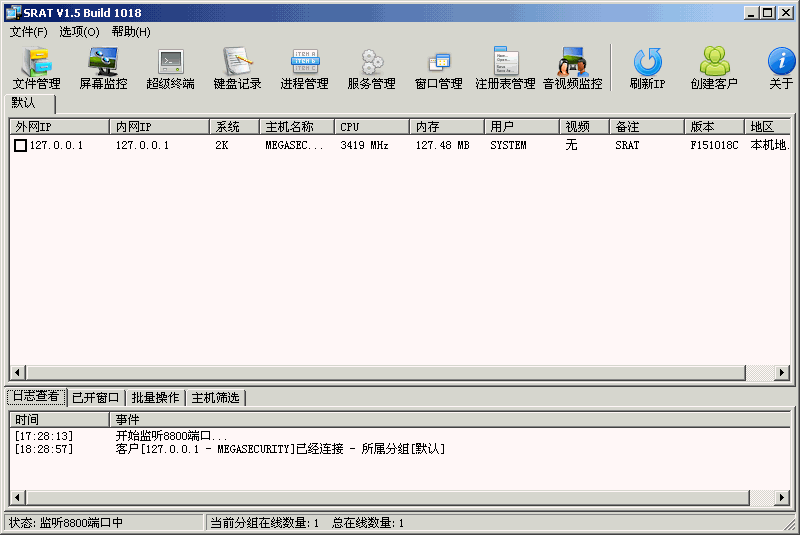
Task: Click the 创建客户 create client icon
Action: coord(714,68)
